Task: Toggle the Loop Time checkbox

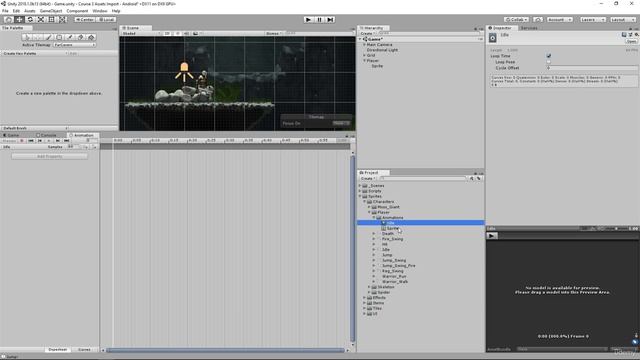Action: 549,56
